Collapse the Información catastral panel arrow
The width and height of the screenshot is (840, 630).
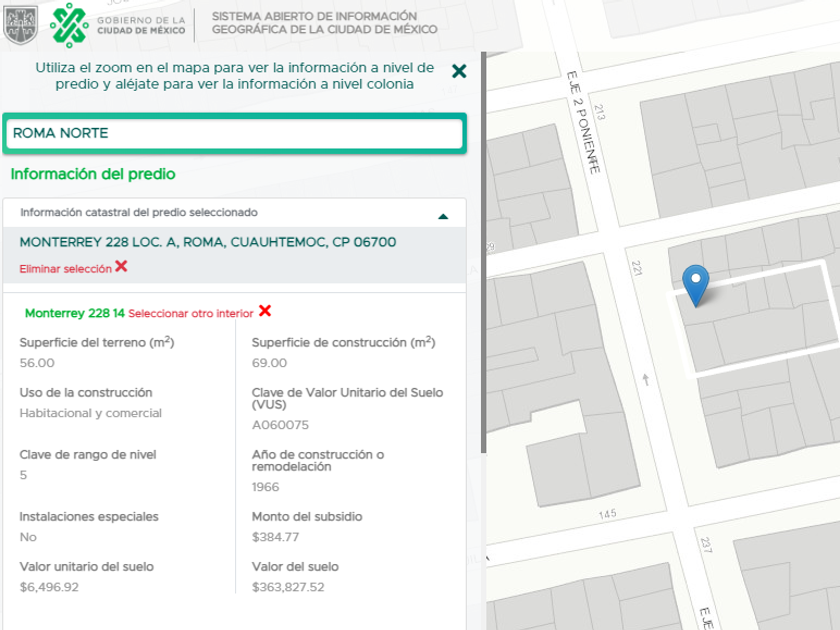click(x=443, y=216)
